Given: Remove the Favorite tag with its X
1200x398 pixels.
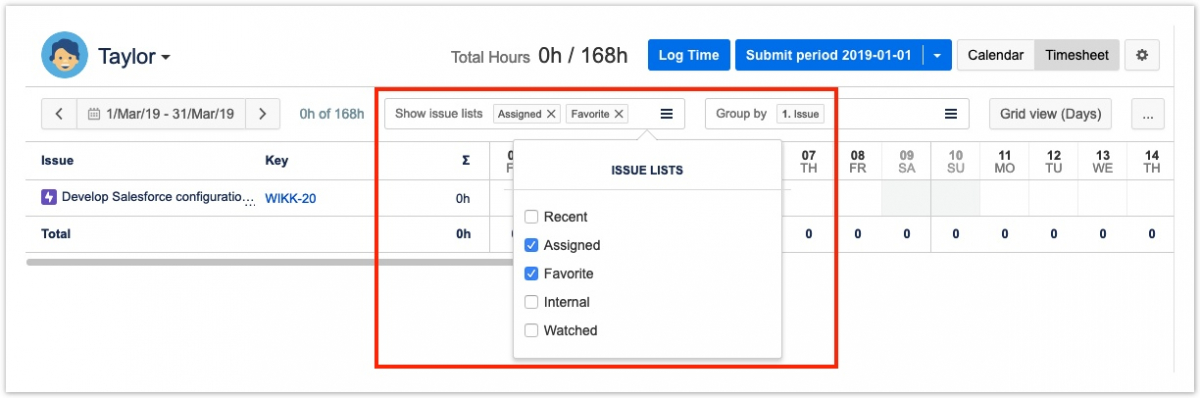Looking at the screenshot, I should 619,114.
